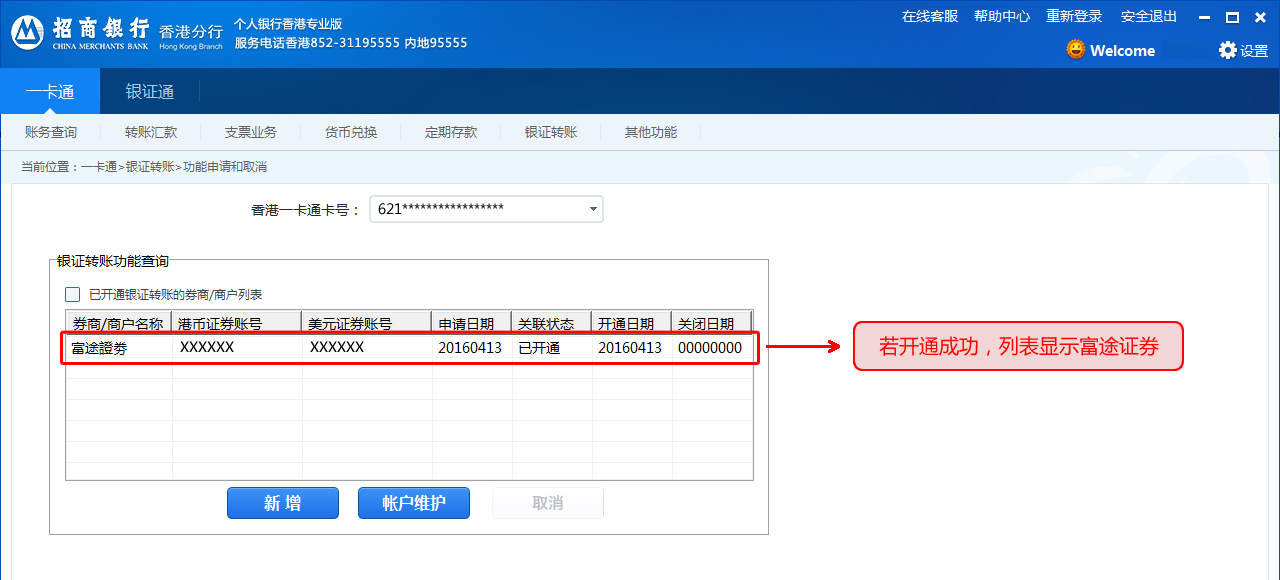Open settings via the gear icon
The height and width of the screenshot is (580, 1280).
(x=1227, y=50)
